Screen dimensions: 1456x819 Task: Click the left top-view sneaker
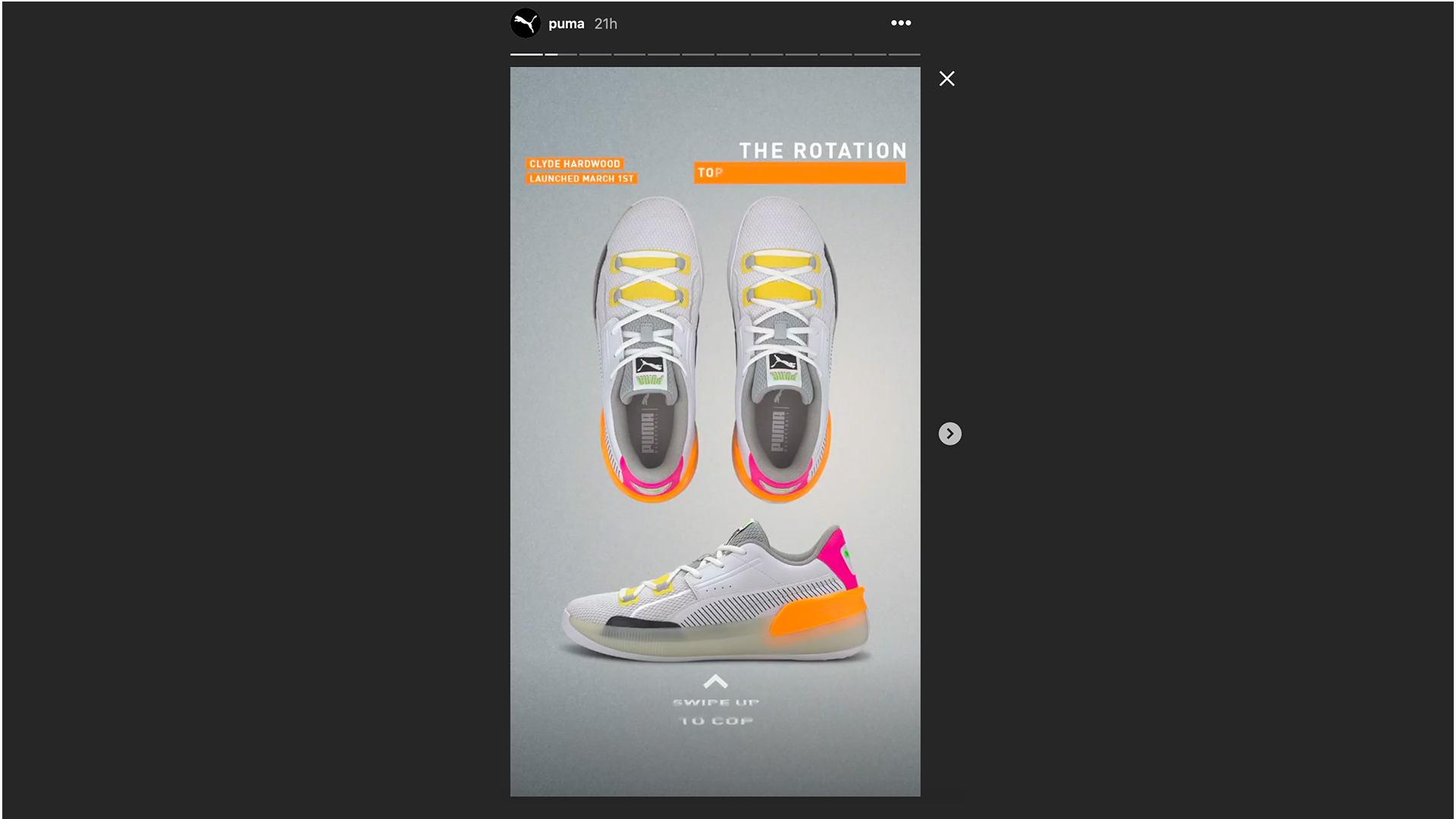click(648, 350)
